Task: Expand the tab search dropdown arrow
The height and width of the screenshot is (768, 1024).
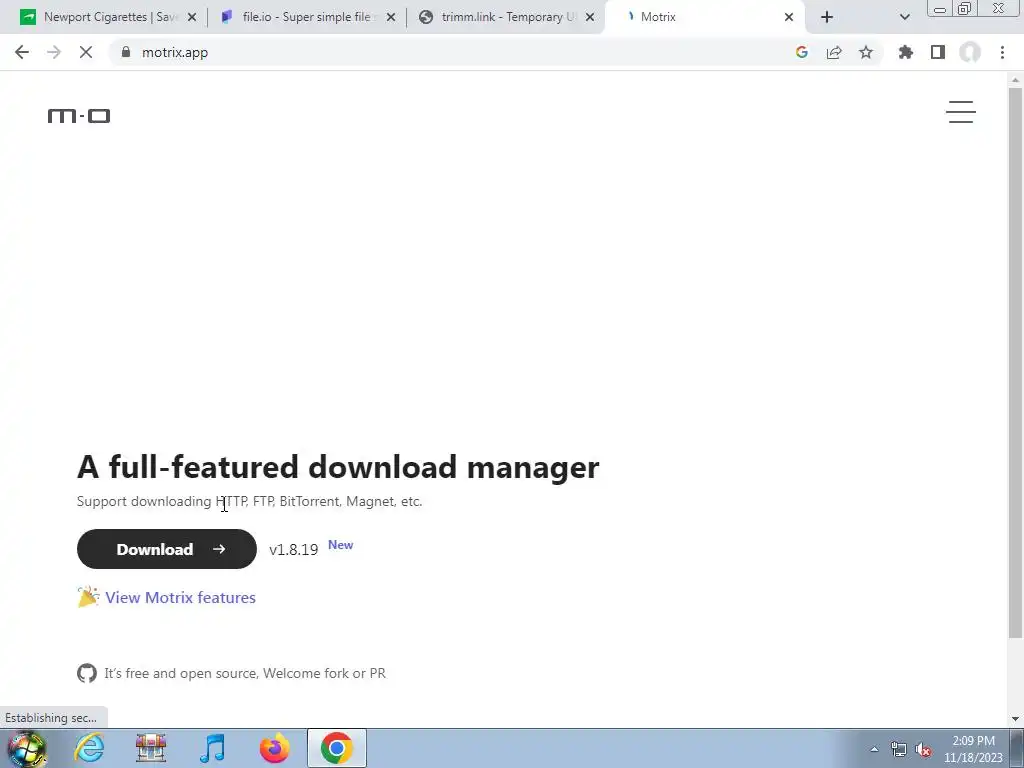Action: (904, 18)
